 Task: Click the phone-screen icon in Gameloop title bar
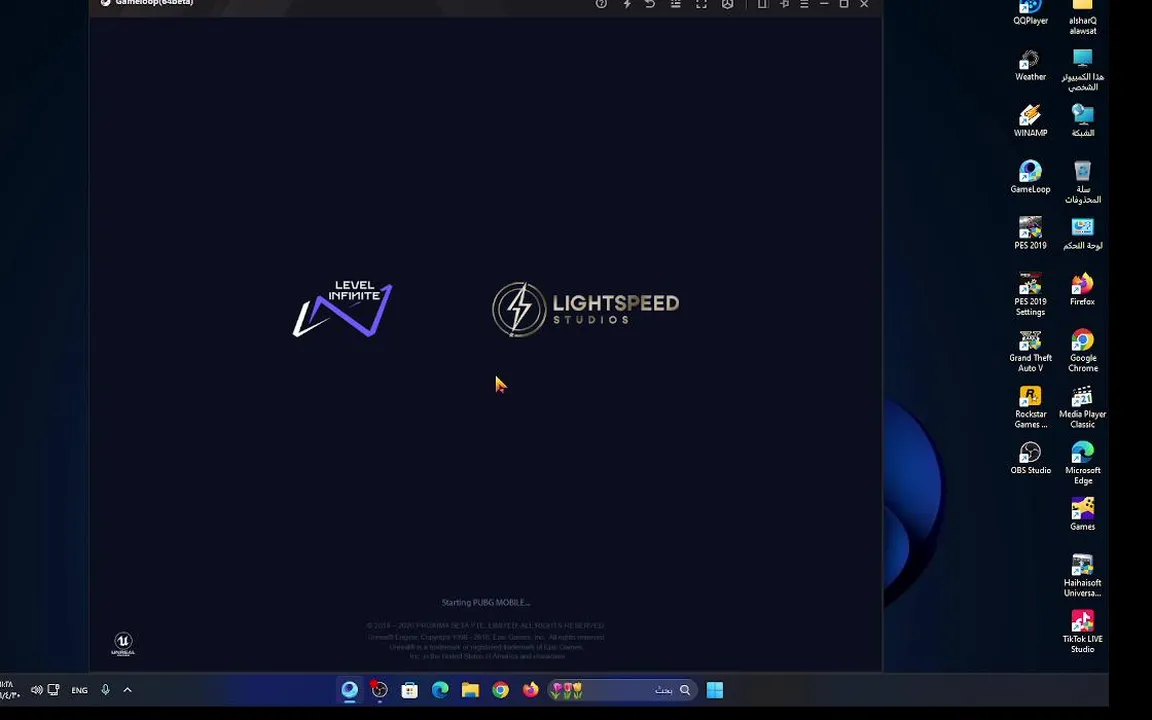pyautogui.click(x=763, y=4)
